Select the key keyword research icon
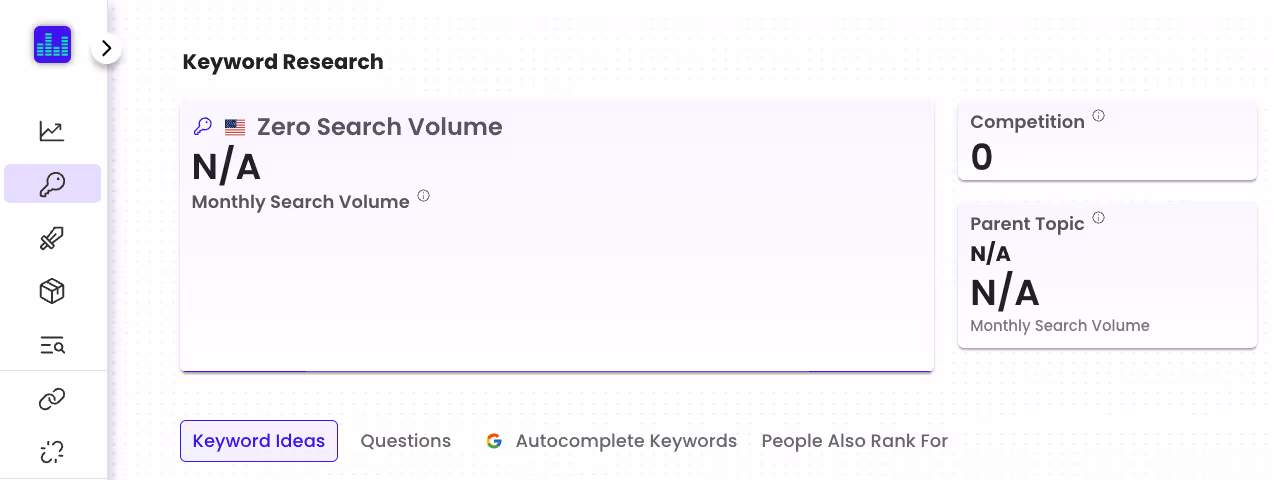Viewport: 1274px width, 480px height. (x=52, y=184)
